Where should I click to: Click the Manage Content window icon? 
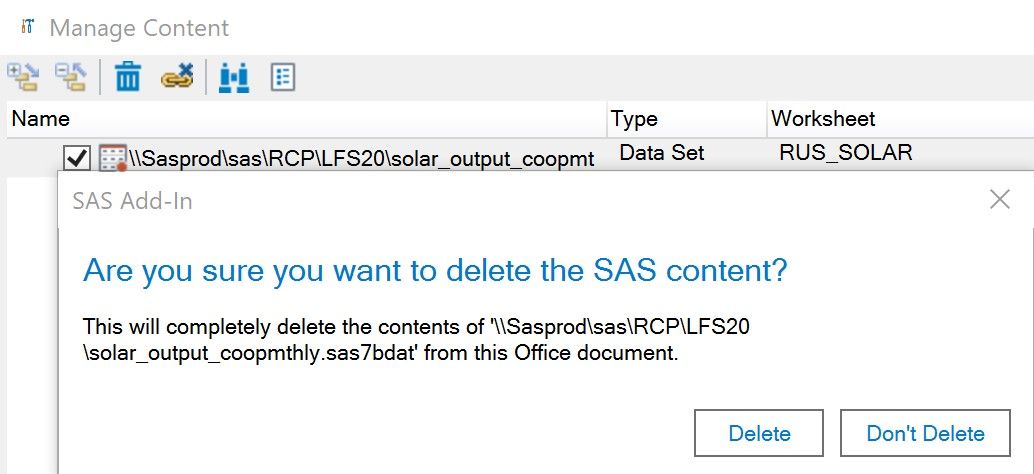pos(28,27)
